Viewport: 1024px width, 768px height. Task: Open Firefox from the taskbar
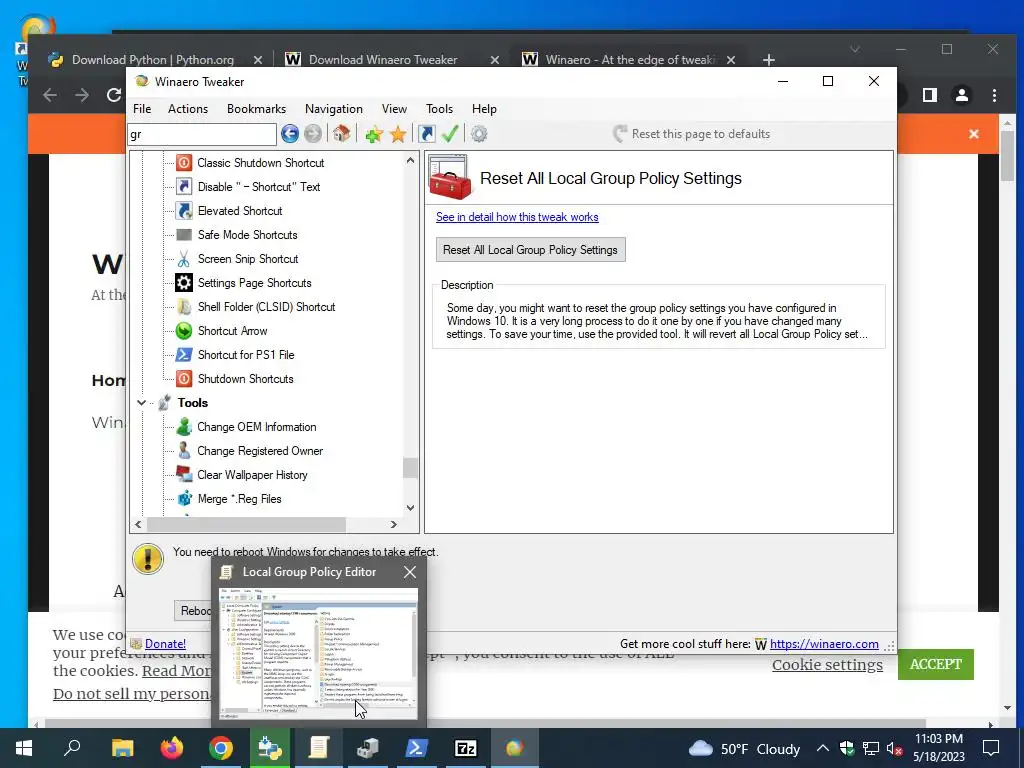pos(172,748)
